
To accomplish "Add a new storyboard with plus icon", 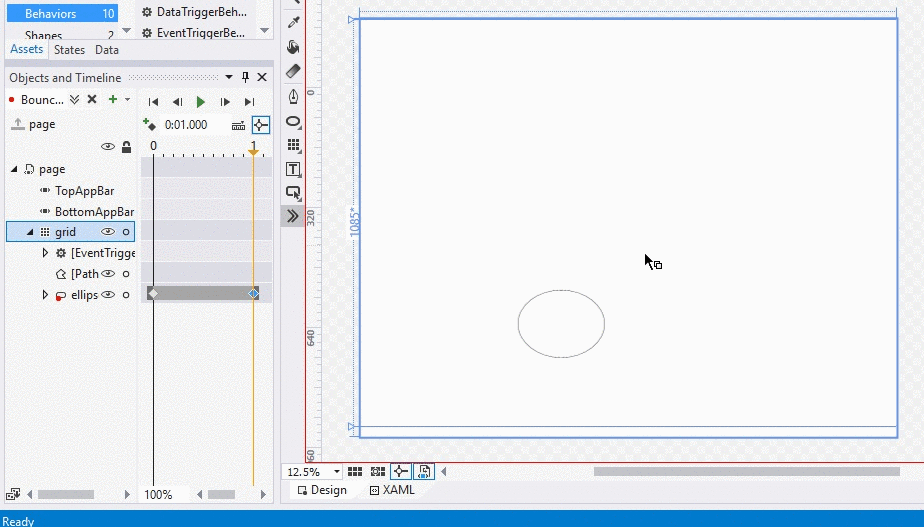I will (x=113, y=100).
